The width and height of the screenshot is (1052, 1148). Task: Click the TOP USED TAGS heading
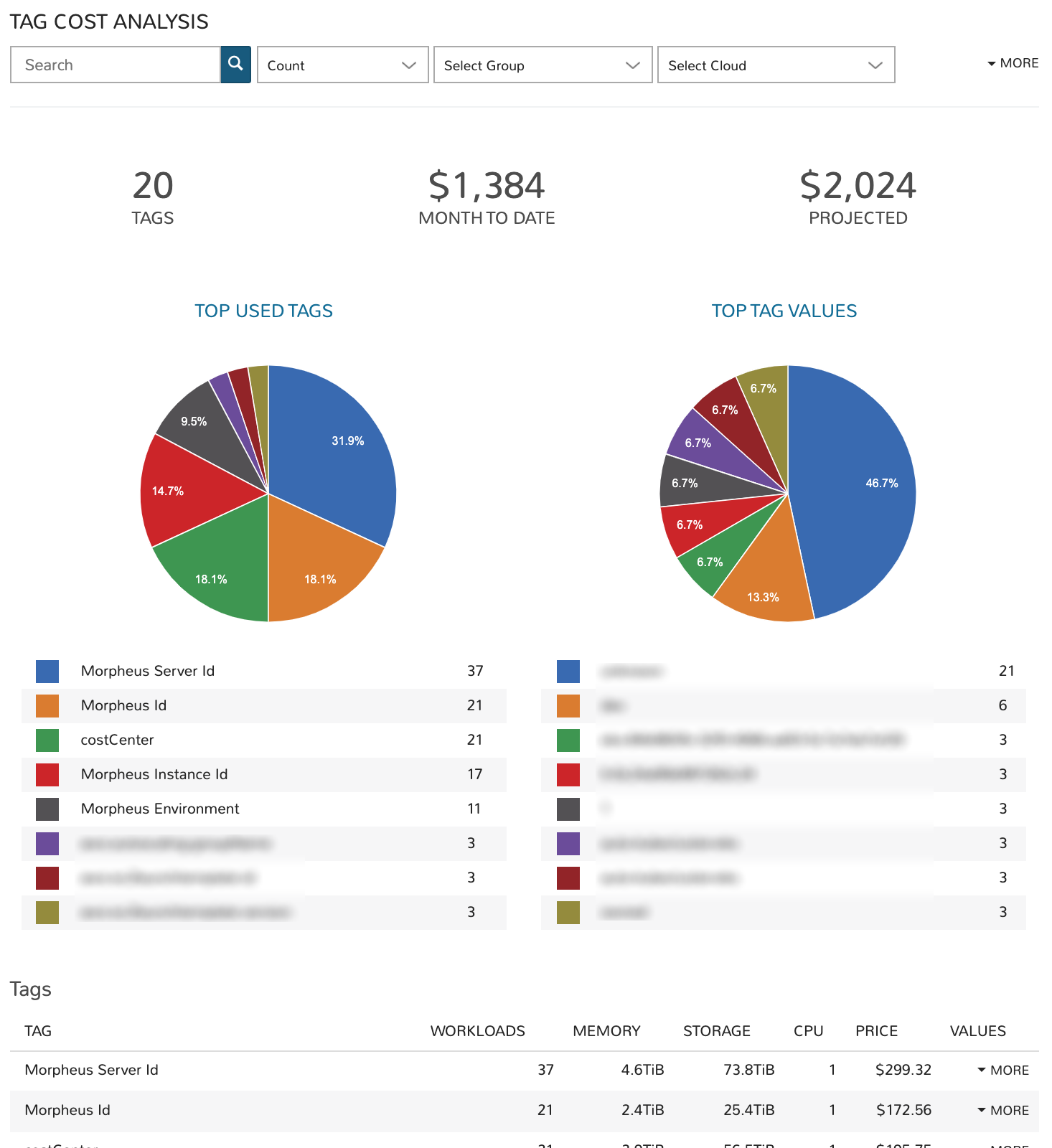click(263, 311)
